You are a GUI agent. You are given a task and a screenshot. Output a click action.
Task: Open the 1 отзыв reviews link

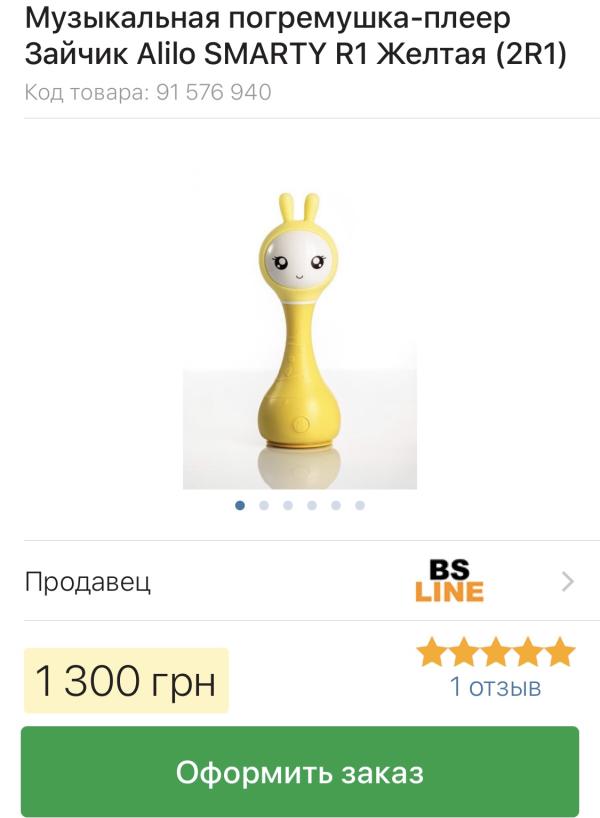coord(495,687)
